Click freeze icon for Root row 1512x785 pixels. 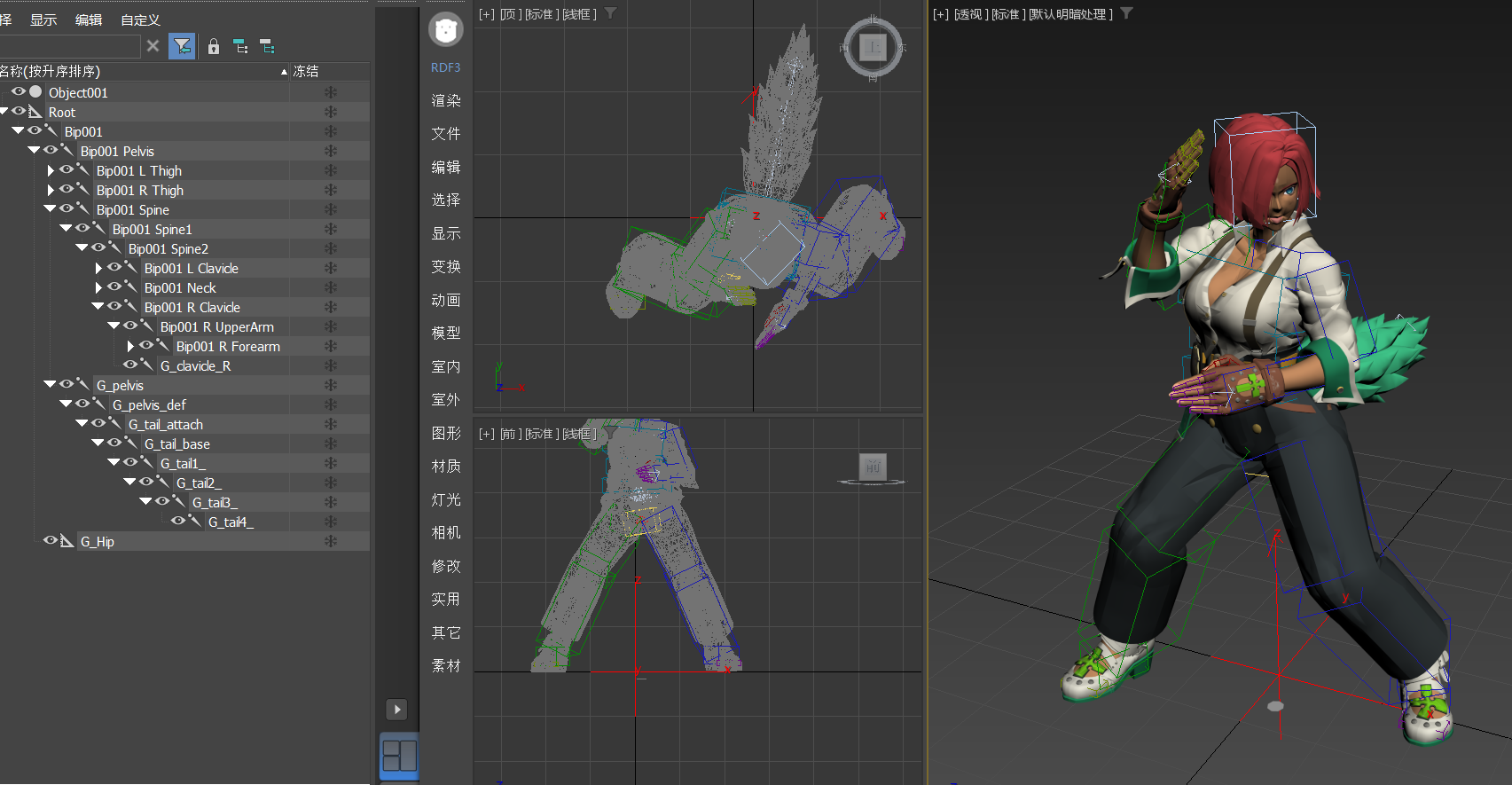330,112
